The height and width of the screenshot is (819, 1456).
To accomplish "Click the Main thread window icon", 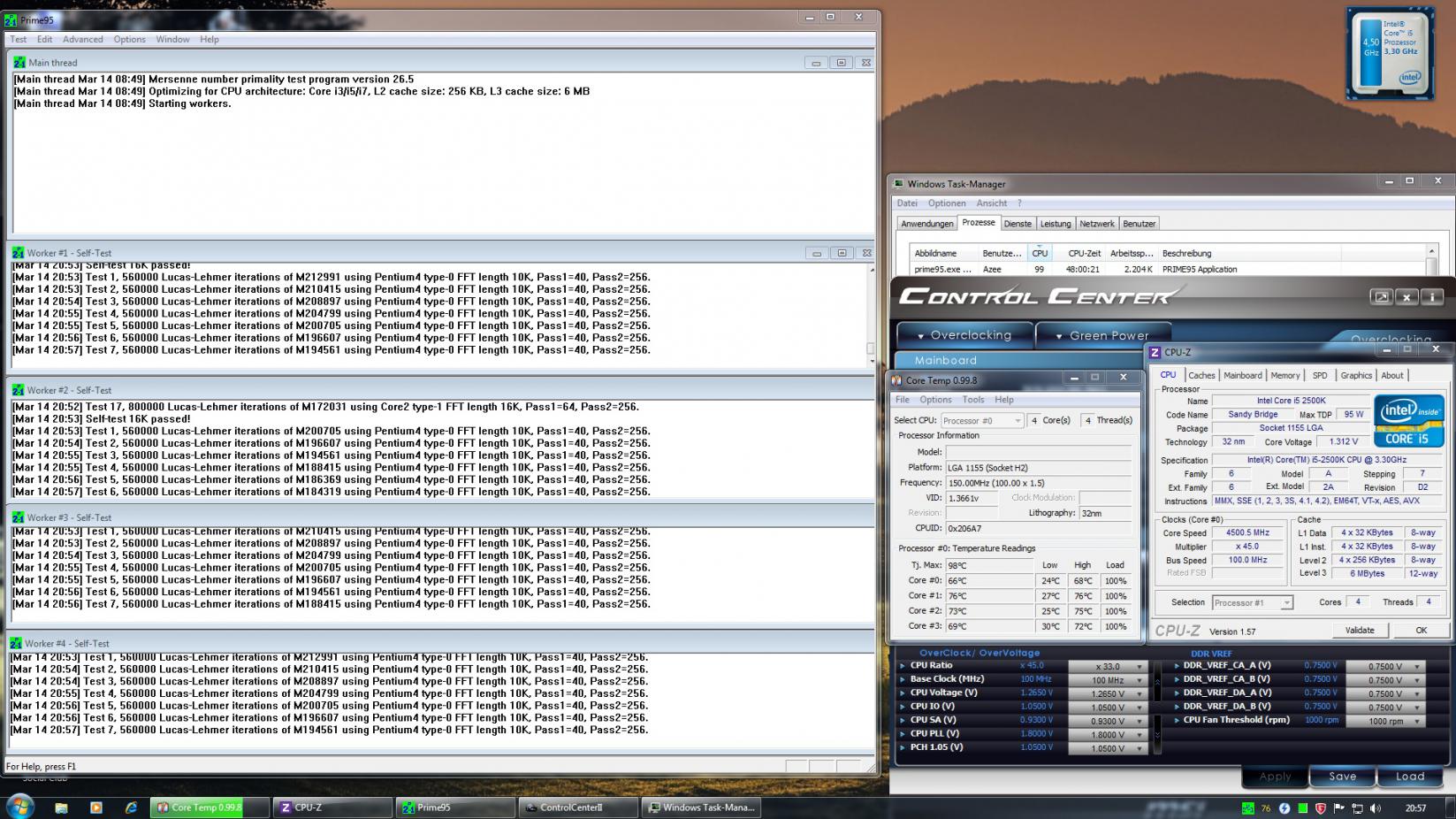I will point(19,63).
